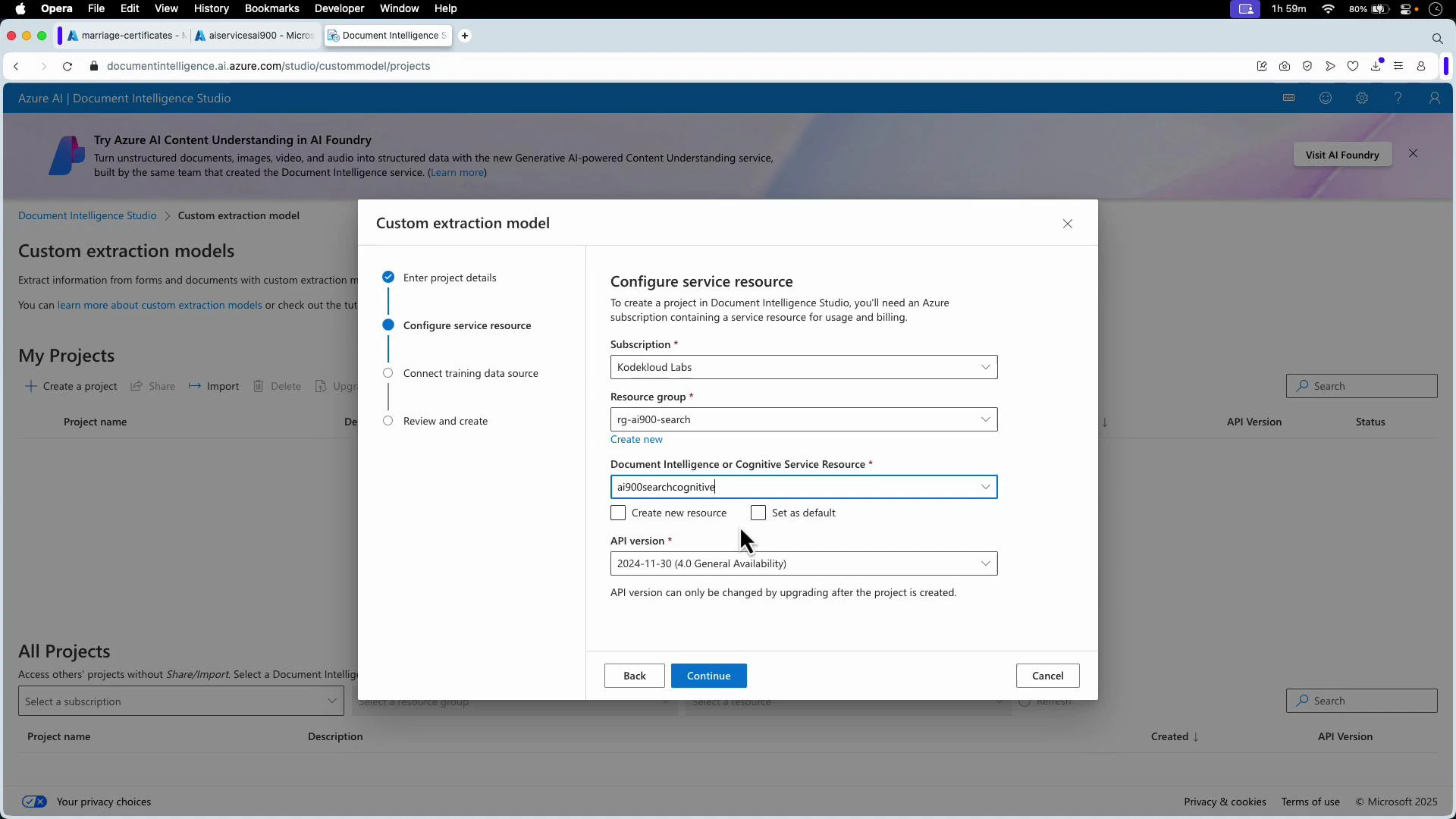Click the API version dropdown field
The width and height of the screenshot is (1456, 819).
pos(803,563)
